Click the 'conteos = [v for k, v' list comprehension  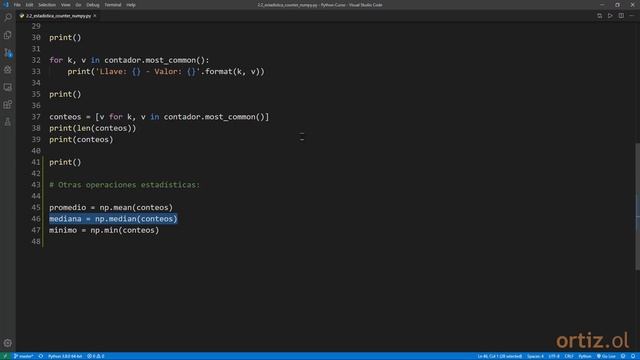(x=159, y=117)
